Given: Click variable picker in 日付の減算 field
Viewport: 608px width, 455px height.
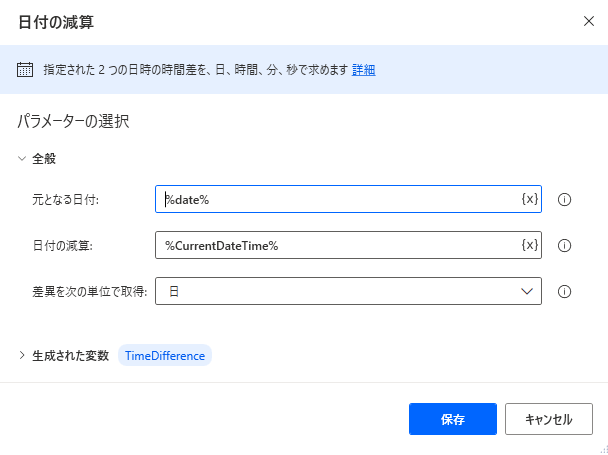Looking at the screenshot, I should [530, 245].
